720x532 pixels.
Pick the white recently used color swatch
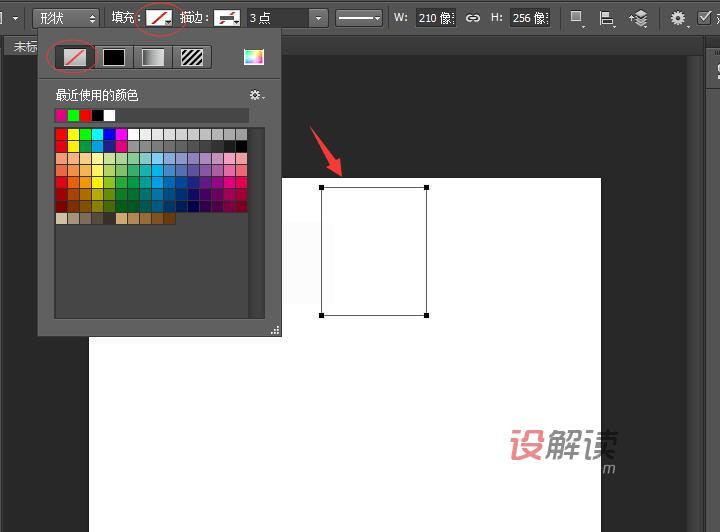109,115
